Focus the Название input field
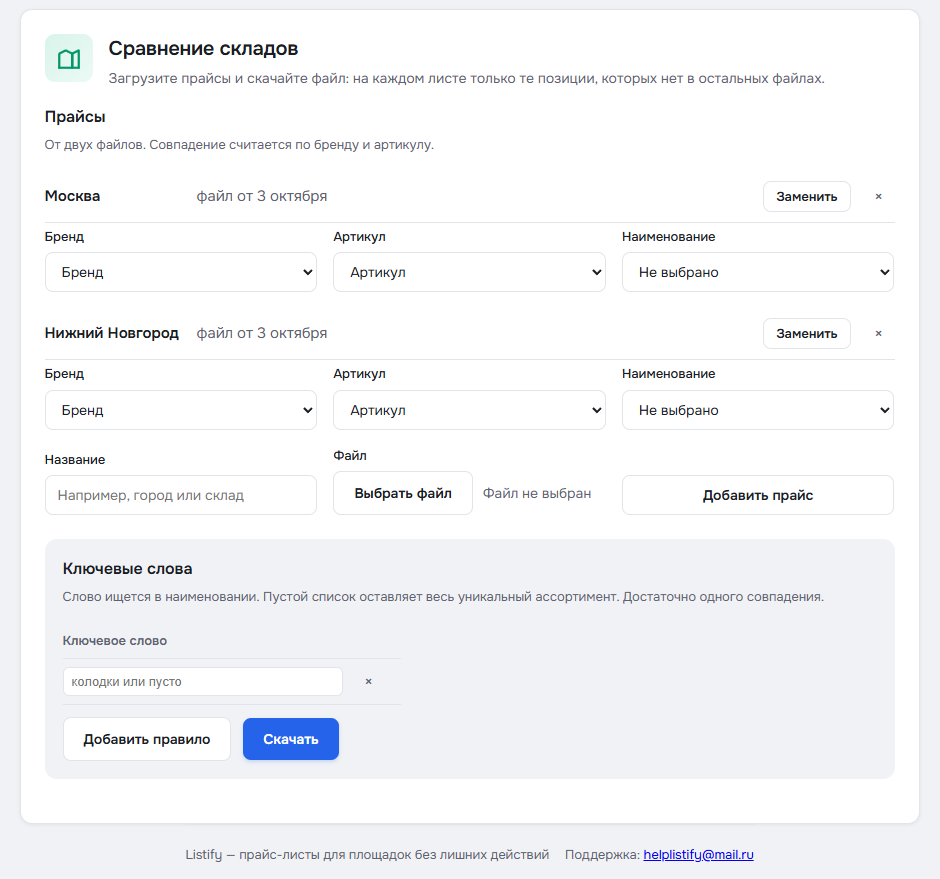The width and height of the screenshot is (940, 879). pos(181,495)
